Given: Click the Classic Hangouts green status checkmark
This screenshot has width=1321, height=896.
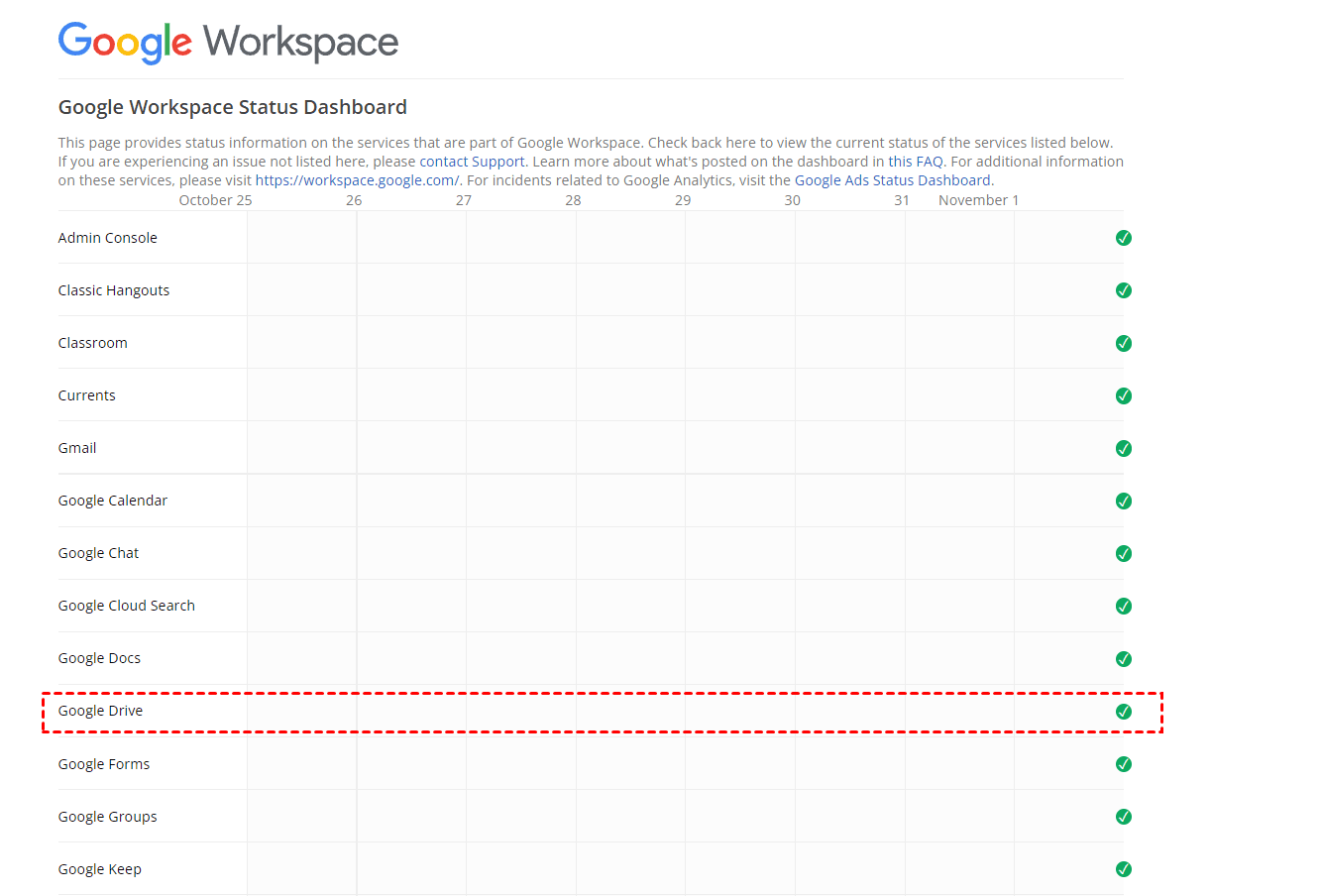Looking at the screenshot, I should [x=1124, y=290].
